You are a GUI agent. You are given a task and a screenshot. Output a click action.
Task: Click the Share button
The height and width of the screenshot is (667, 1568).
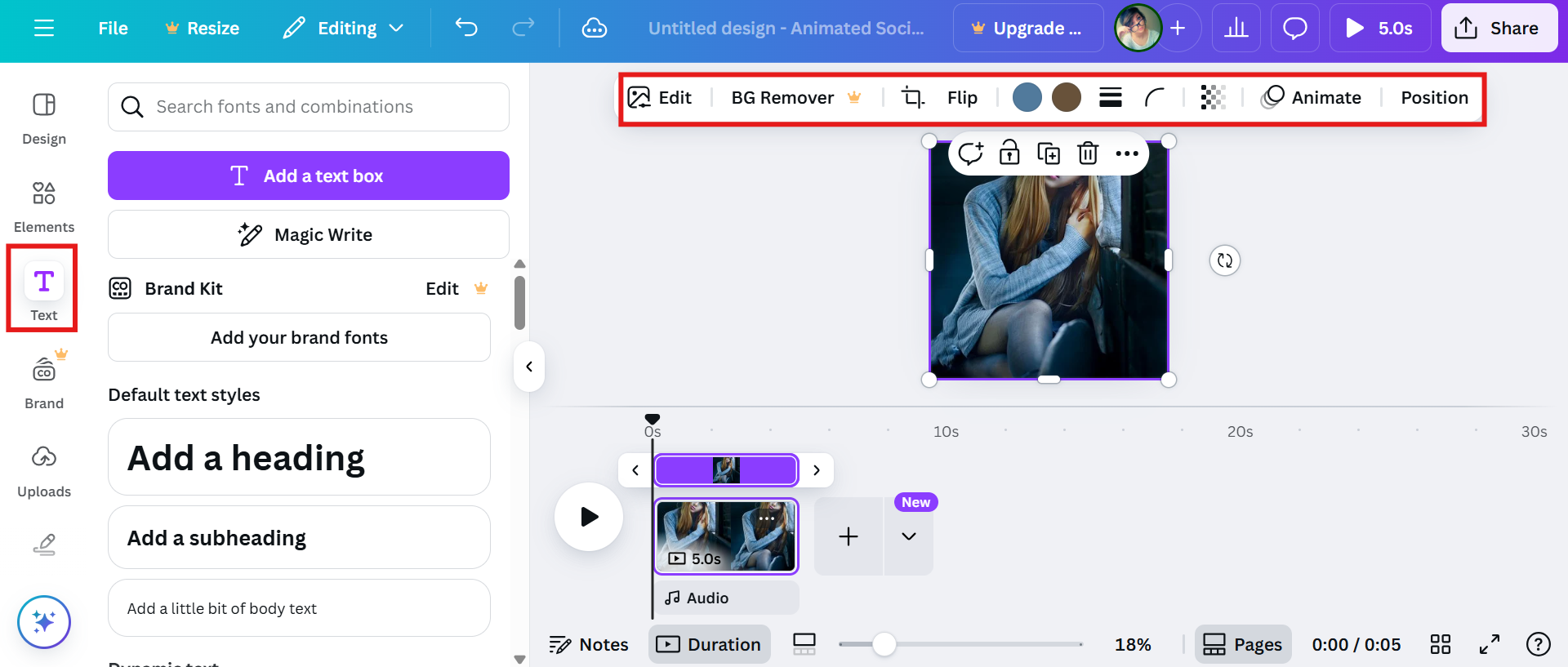pos(1499,29)
